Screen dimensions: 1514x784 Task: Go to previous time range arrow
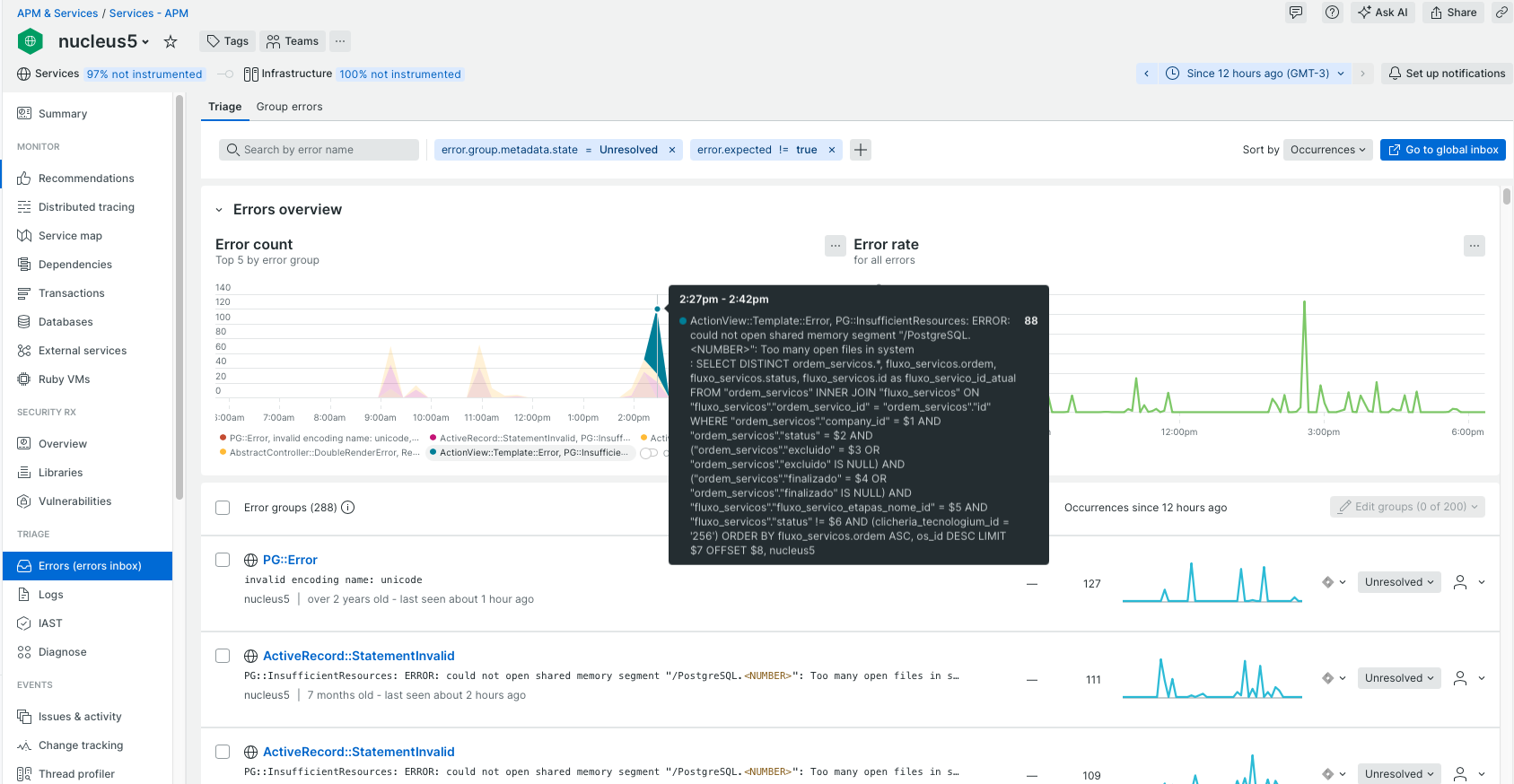1146,74
